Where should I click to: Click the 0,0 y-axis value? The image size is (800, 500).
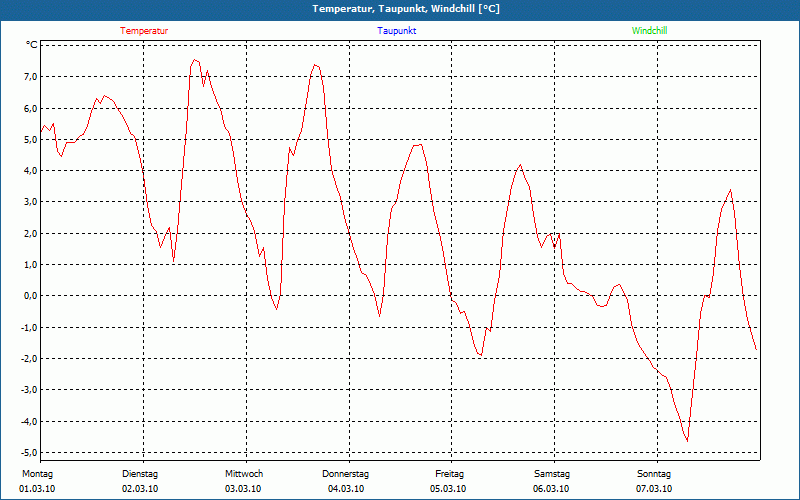coord(30,296)
